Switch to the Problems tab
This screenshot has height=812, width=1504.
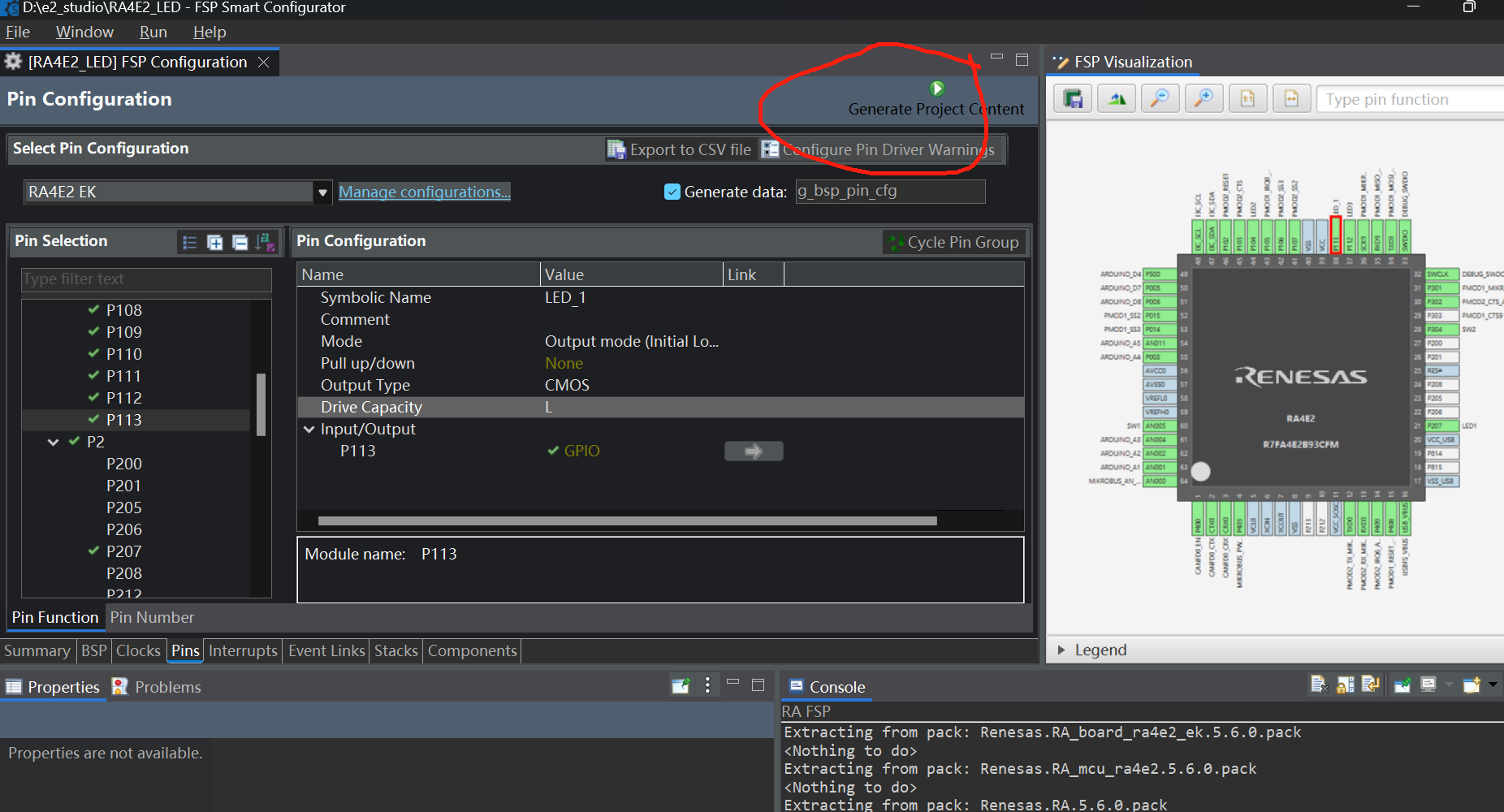pyautogui.click(x=156, y=687)
